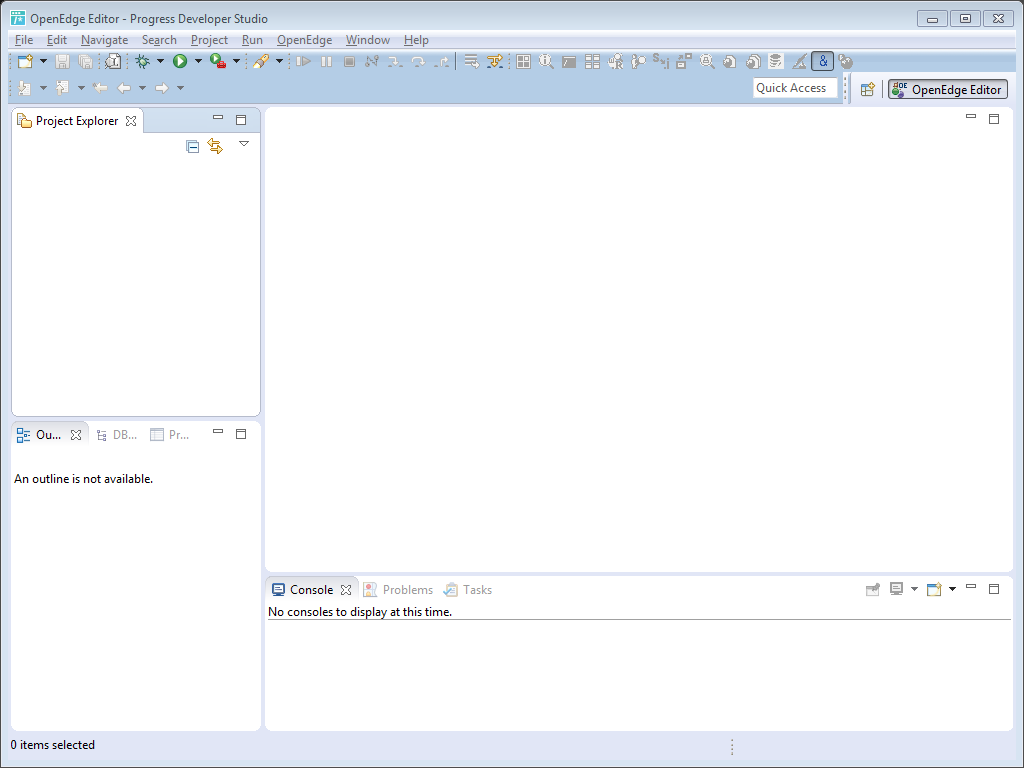Switch to the DB... tab
The height and width of the screenshot is (768, 1024).
[x=116, y=435]
